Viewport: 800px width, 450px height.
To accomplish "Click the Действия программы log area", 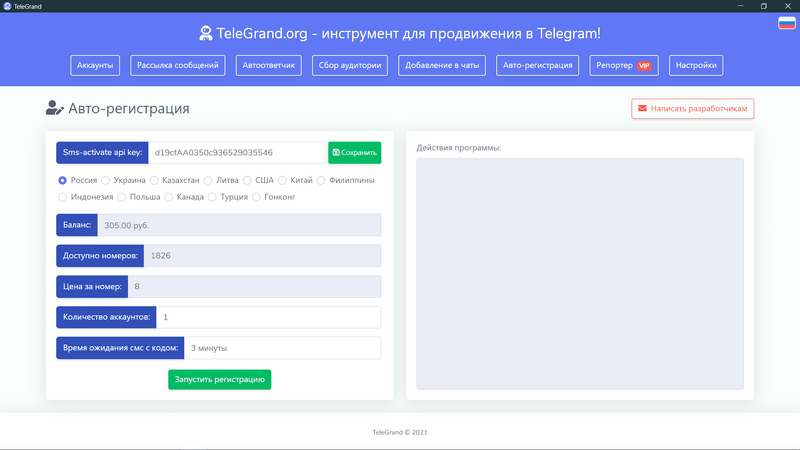I will tap(580, 274).
